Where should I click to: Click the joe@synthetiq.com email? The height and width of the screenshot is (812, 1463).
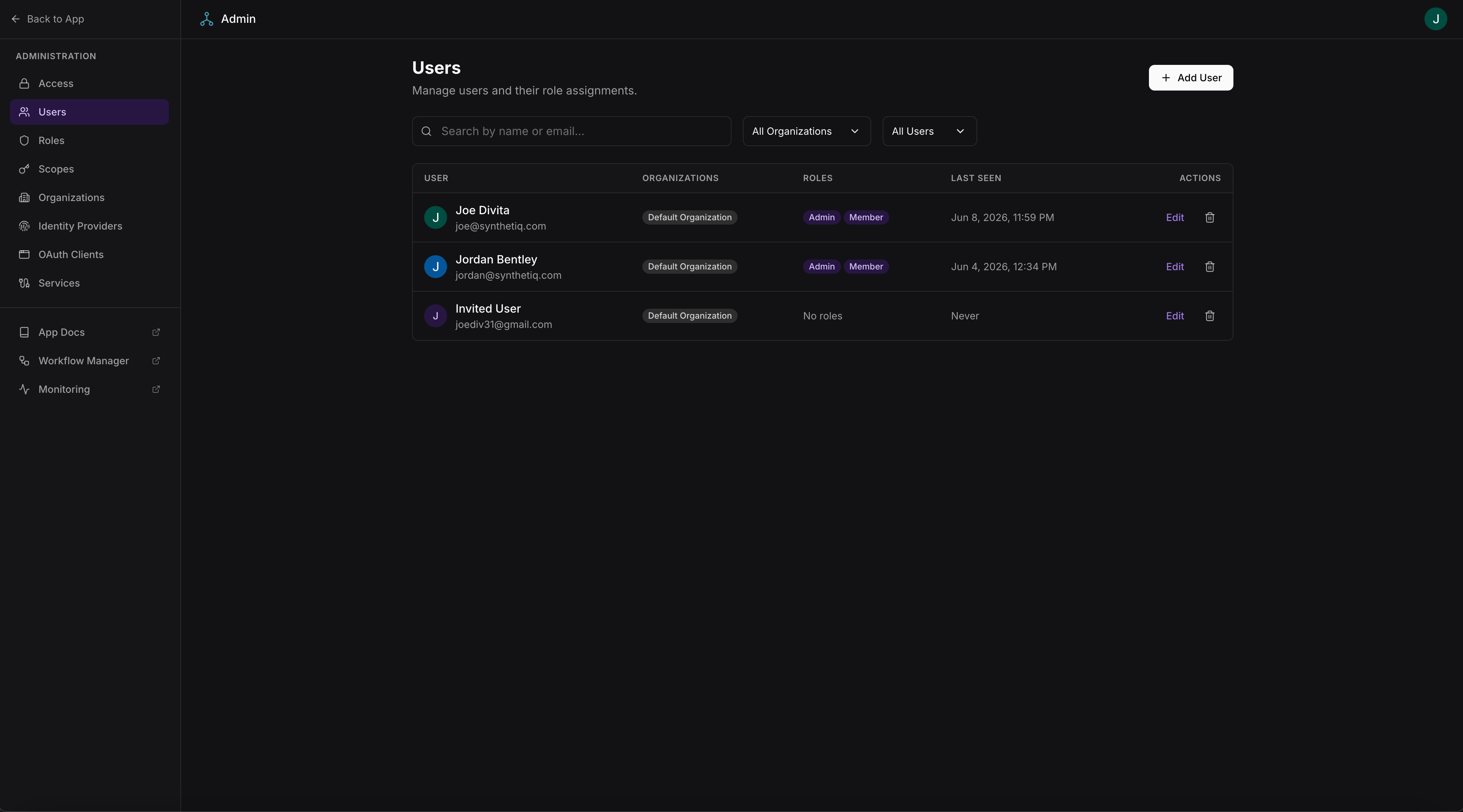(500, 226)
